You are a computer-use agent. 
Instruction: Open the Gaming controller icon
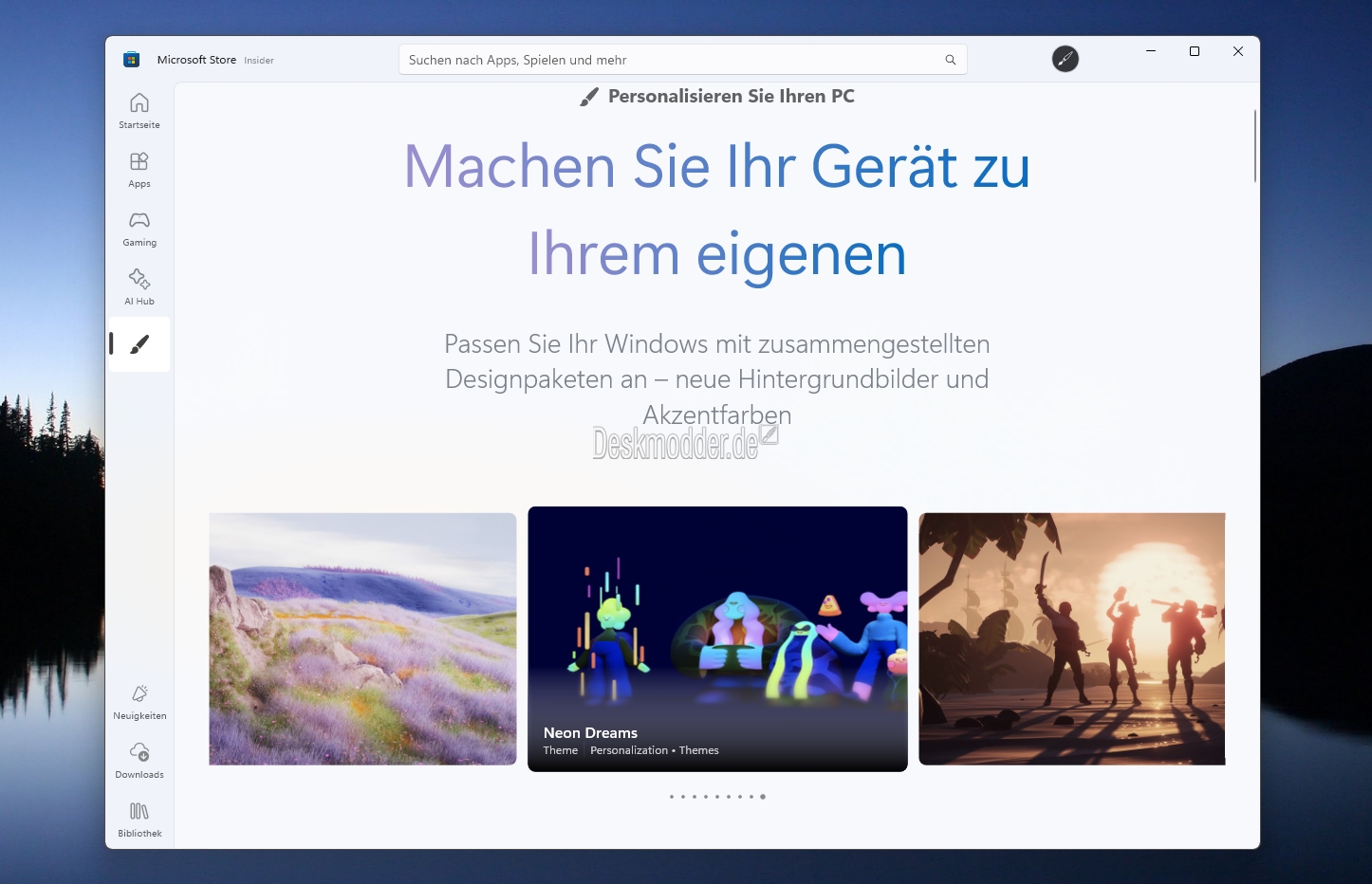coord(139,221)
